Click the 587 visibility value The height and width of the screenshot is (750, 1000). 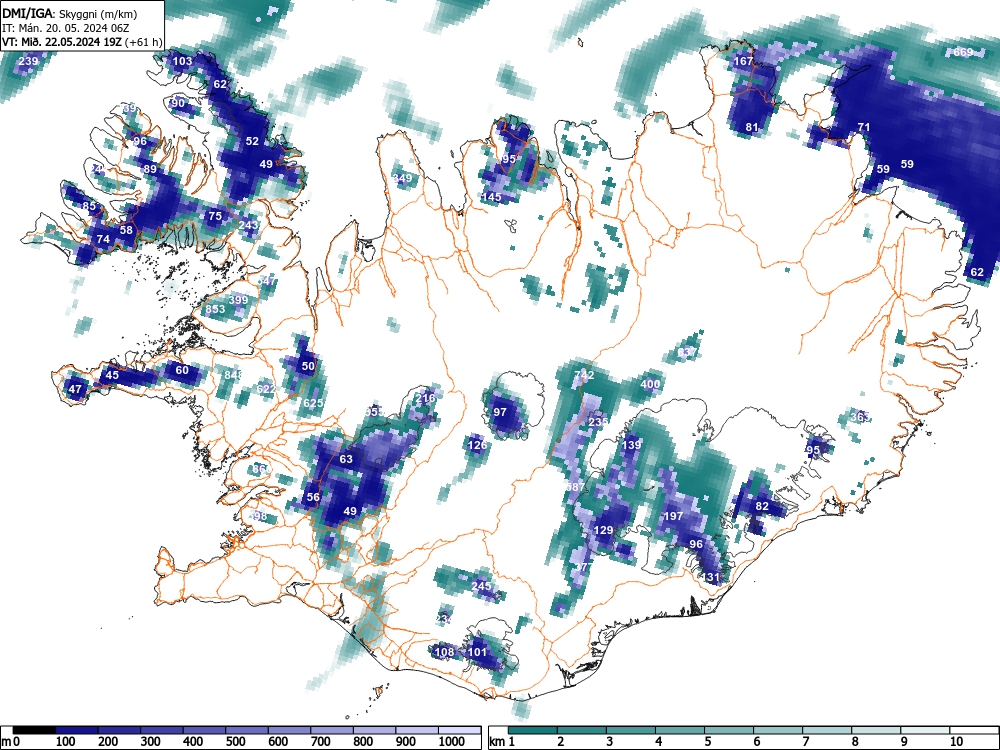click(x=575, y=487)
